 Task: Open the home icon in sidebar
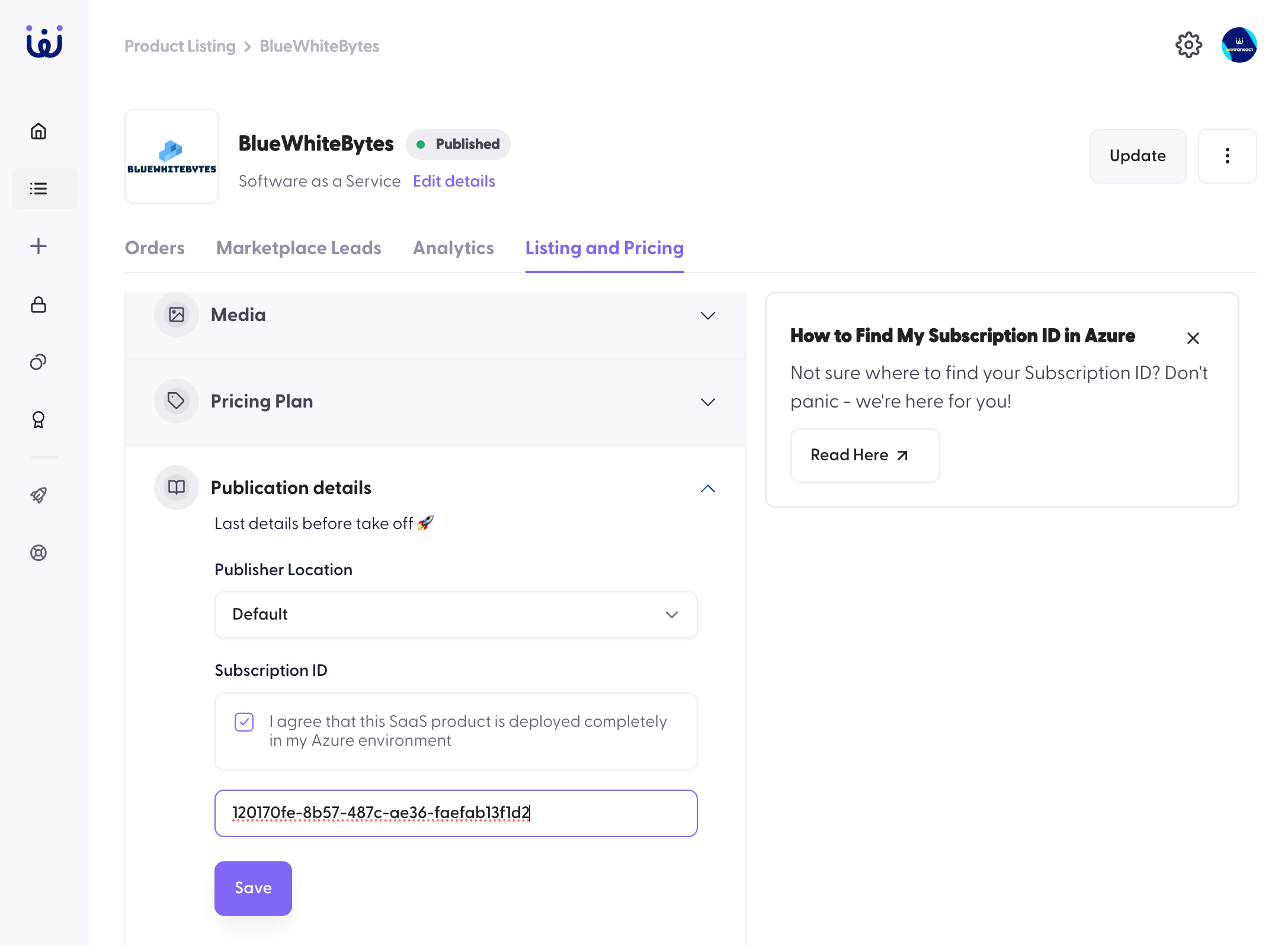pos(39,131)
